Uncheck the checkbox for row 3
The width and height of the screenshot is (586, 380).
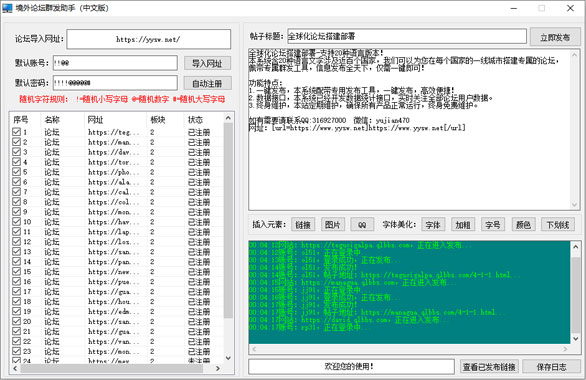click(x=16, y=151)
